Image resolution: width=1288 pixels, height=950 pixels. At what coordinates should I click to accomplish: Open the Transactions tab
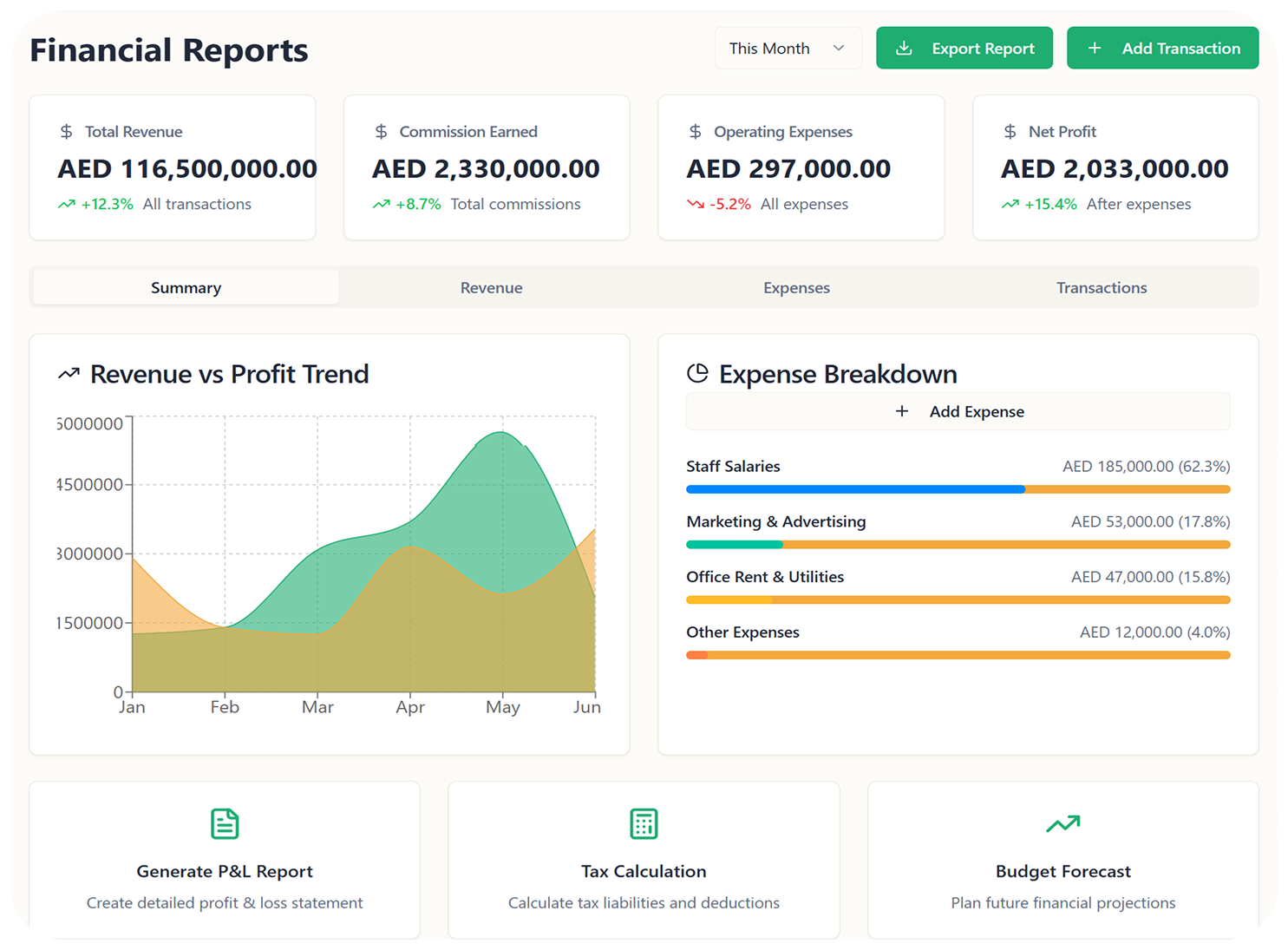[1102, 287]
